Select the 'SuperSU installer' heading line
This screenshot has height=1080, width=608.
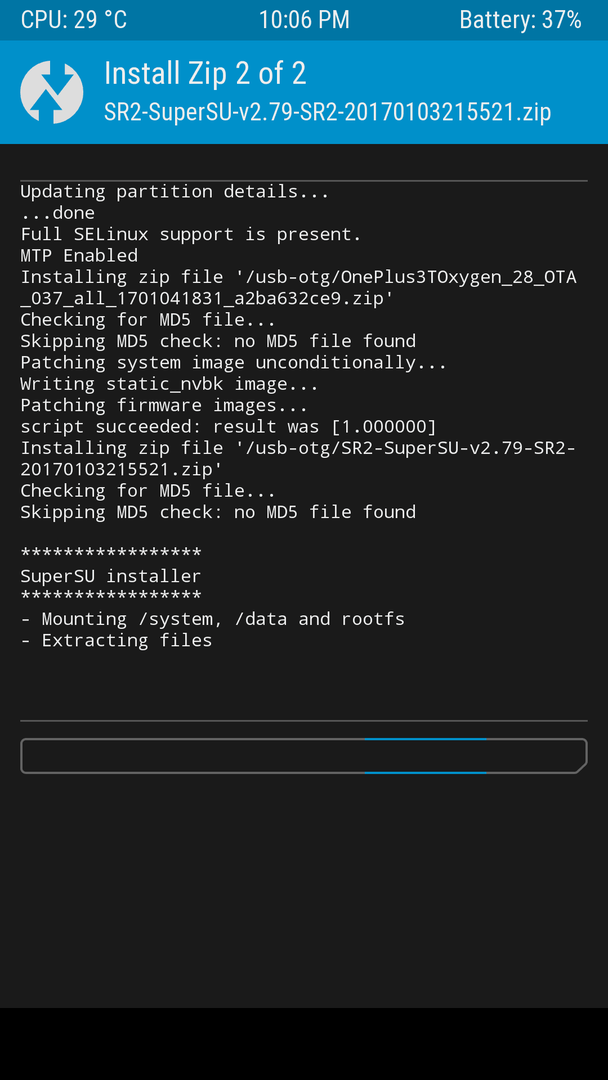(x=111, y=576)
